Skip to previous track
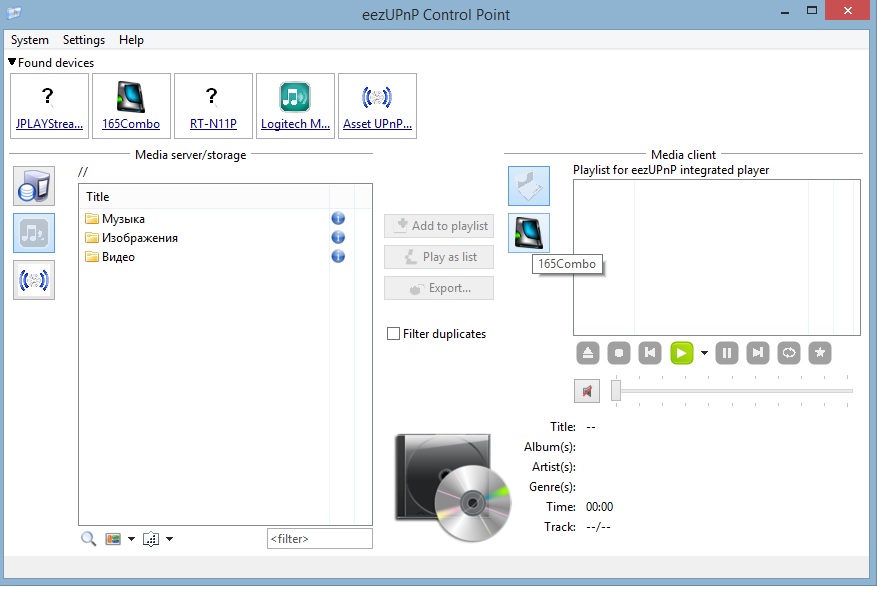This screenshot has width=877, height=593. click(650, 353)
